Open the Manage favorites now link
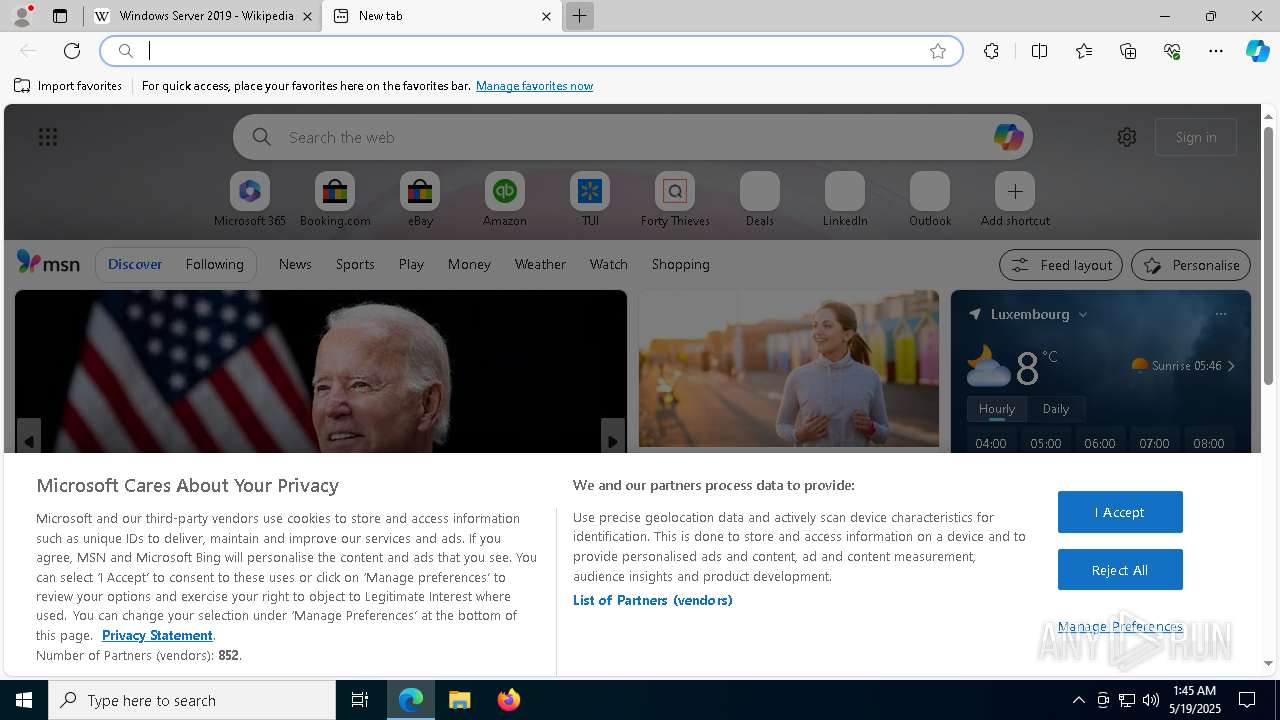The image size is (1280, 720). tap(534, 86)
